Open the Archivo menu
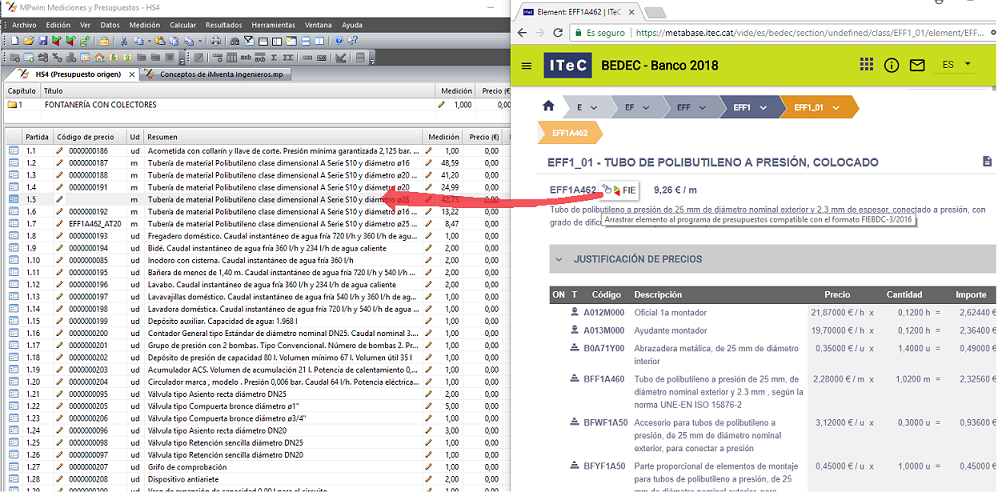Image resolution: width=998 pixels, height=496 pixels. 24,25
